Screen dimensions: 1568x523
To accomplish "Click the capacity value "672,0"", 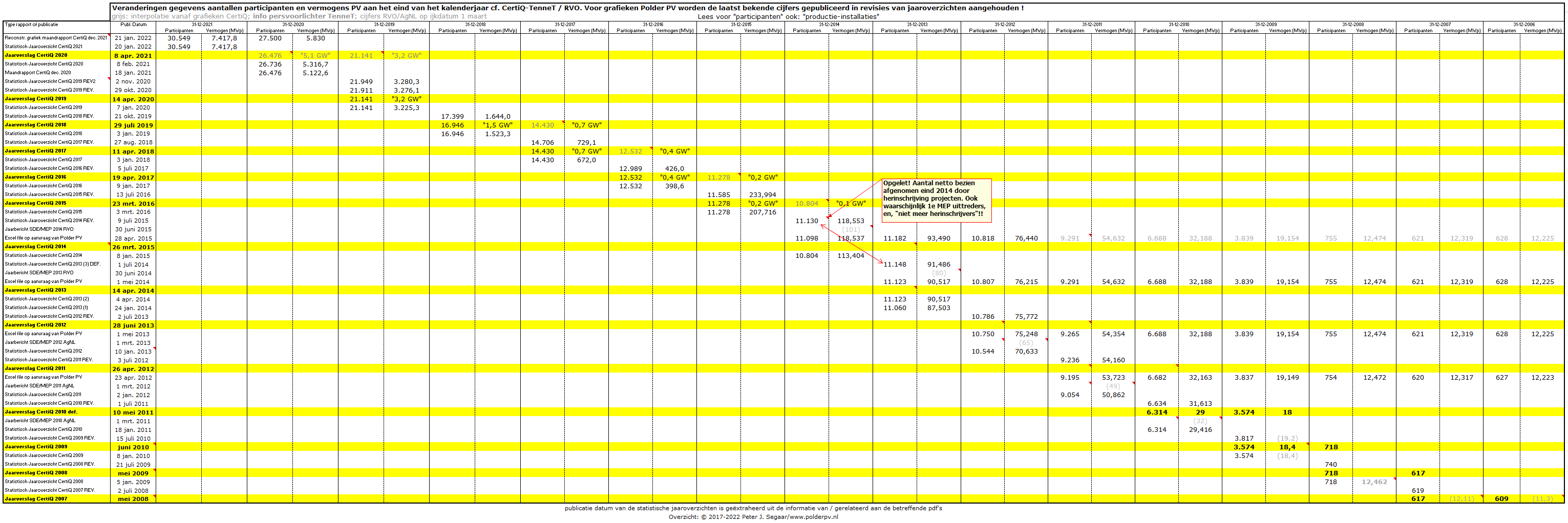I will [x=586, y=160].
